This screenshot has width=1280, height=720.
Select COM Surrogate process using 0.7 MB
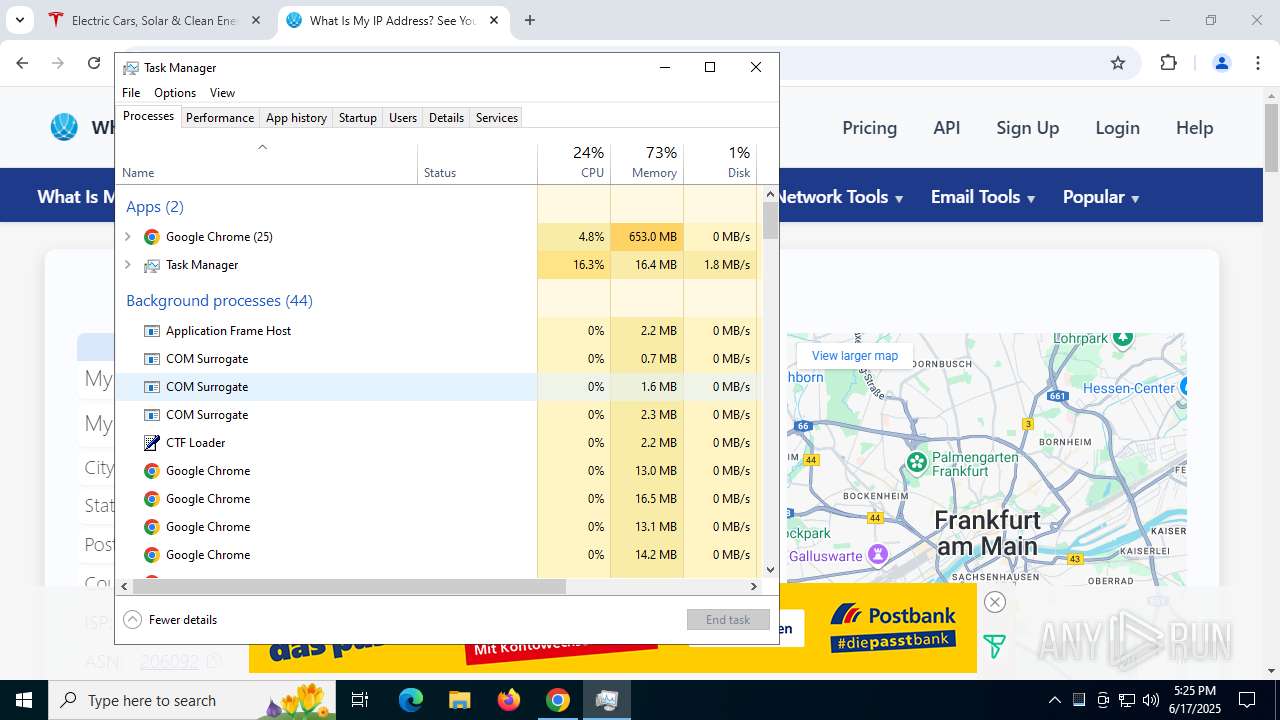click(436, 359)
